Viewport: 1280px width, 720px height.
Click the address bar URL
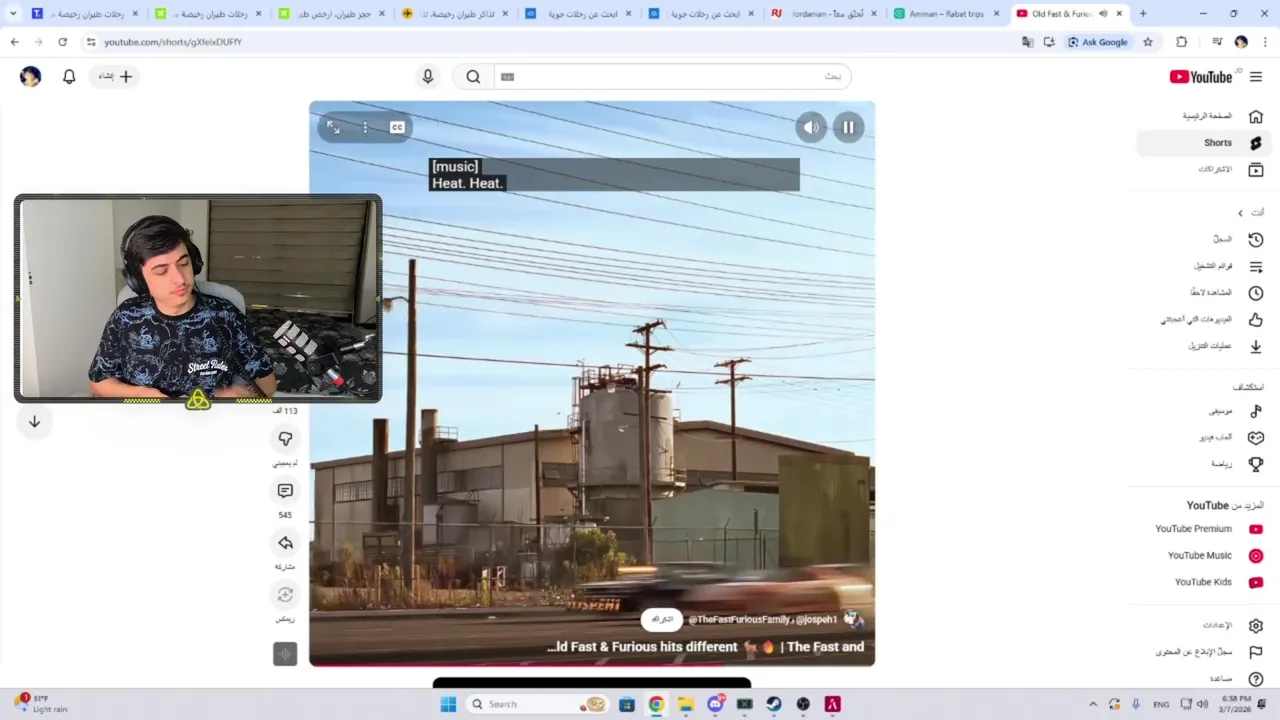tap(173, 42)
